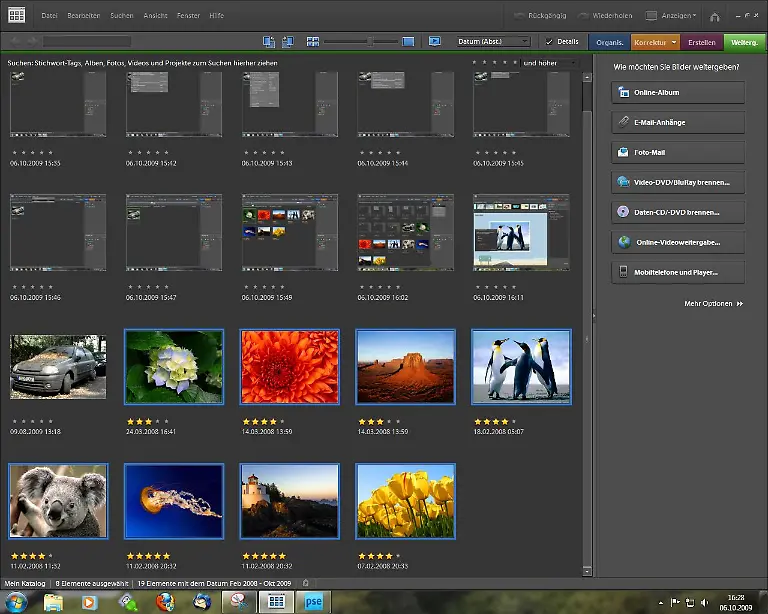Switch to the Erstellen tab
The height and width of the screenshot is (614, 768).
[x=702, y=42]
